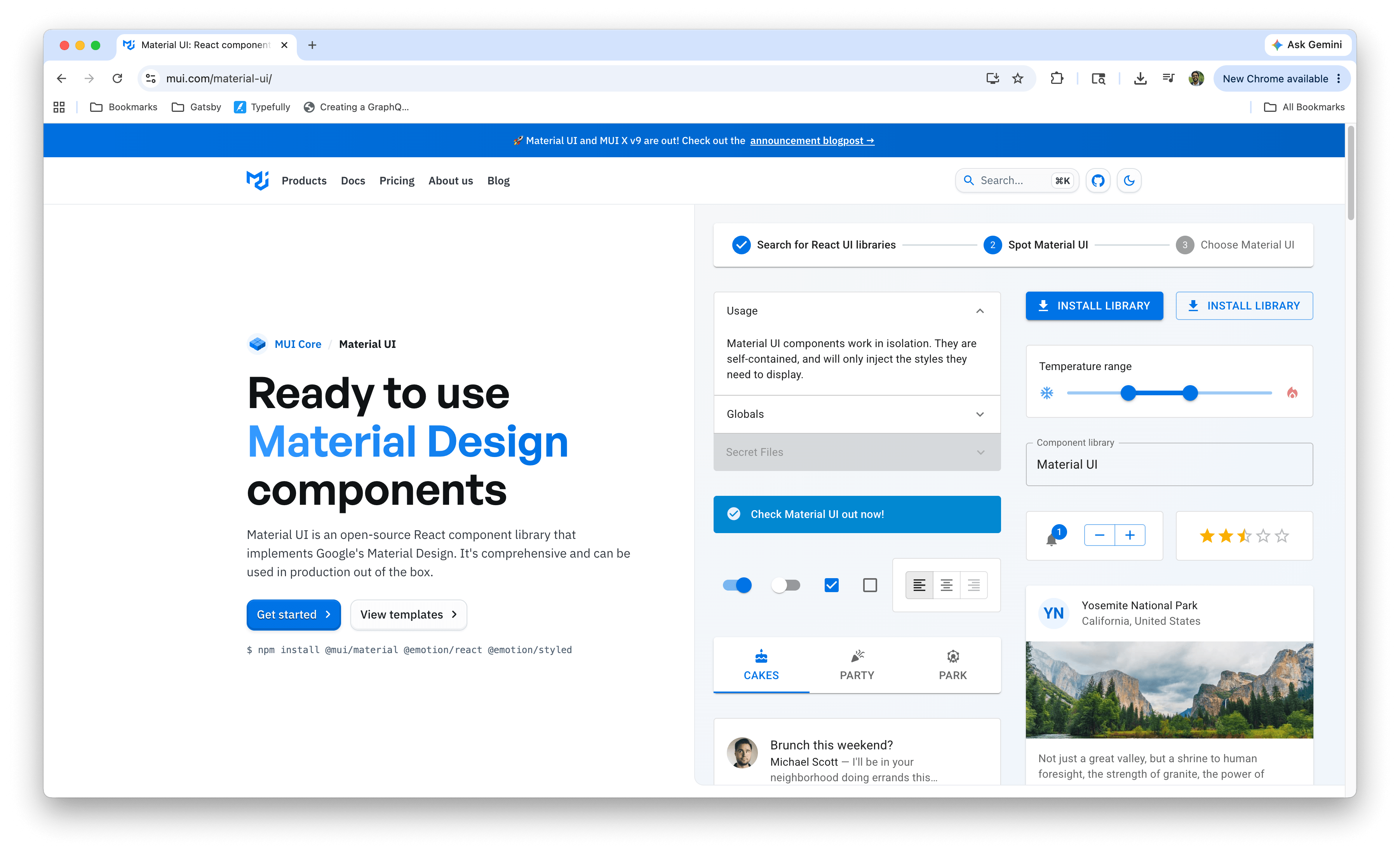
Task: Click the Component library text field
Action: [x=1169, y=465]
